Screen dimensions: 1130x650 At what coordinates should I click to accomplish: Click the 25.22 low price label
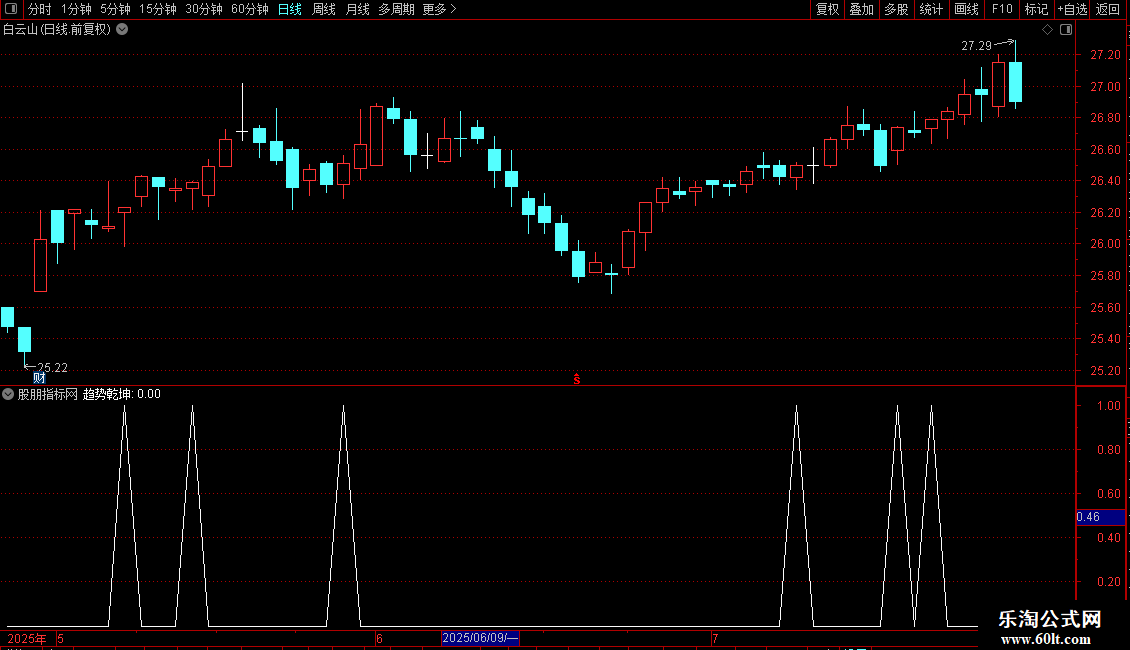pos(52,368)
